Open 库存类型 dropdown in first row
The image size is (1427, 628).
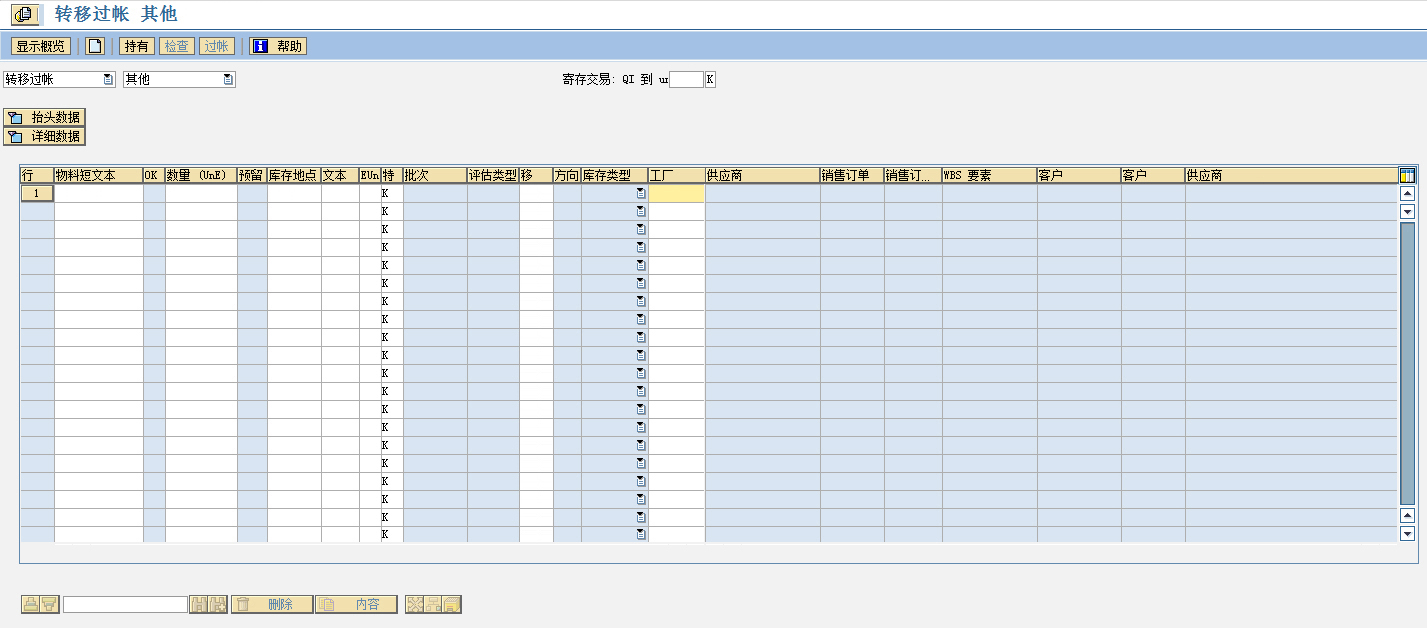(641, 194)
